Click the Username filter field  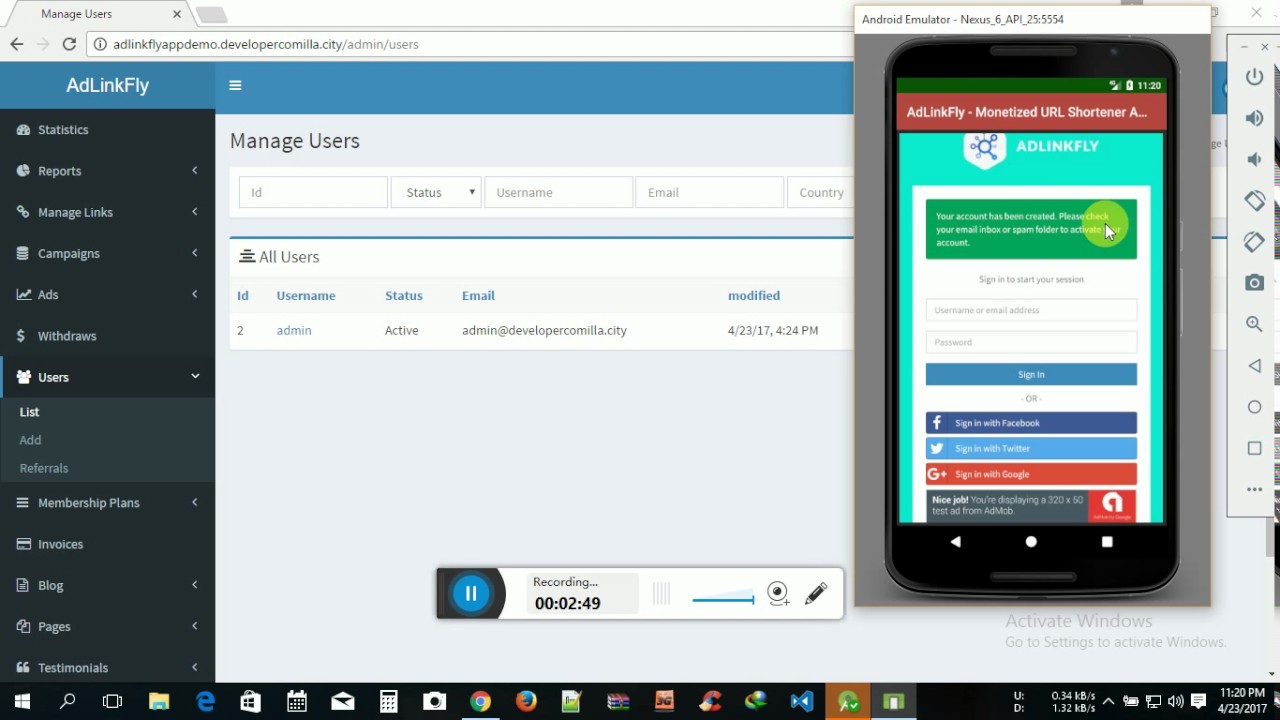(x=558, y=192)
